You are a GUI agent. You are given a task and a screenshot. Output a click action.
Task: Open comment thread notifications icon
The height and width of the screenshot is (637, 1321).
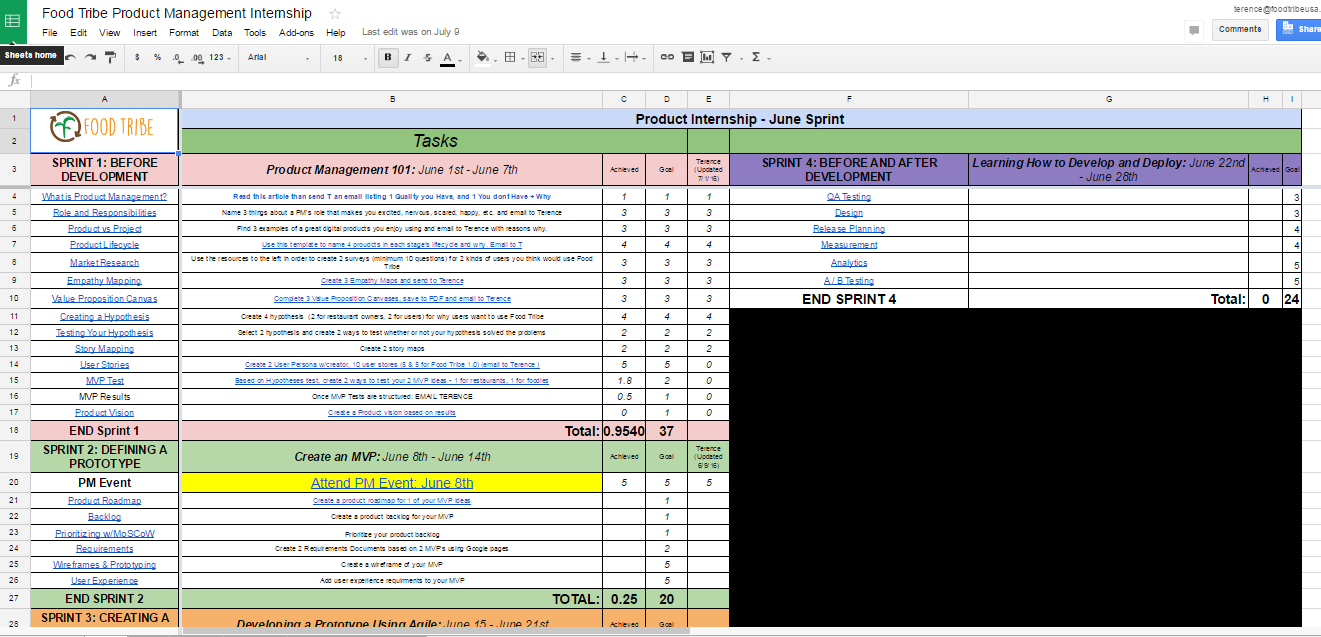pos(1193,30)
